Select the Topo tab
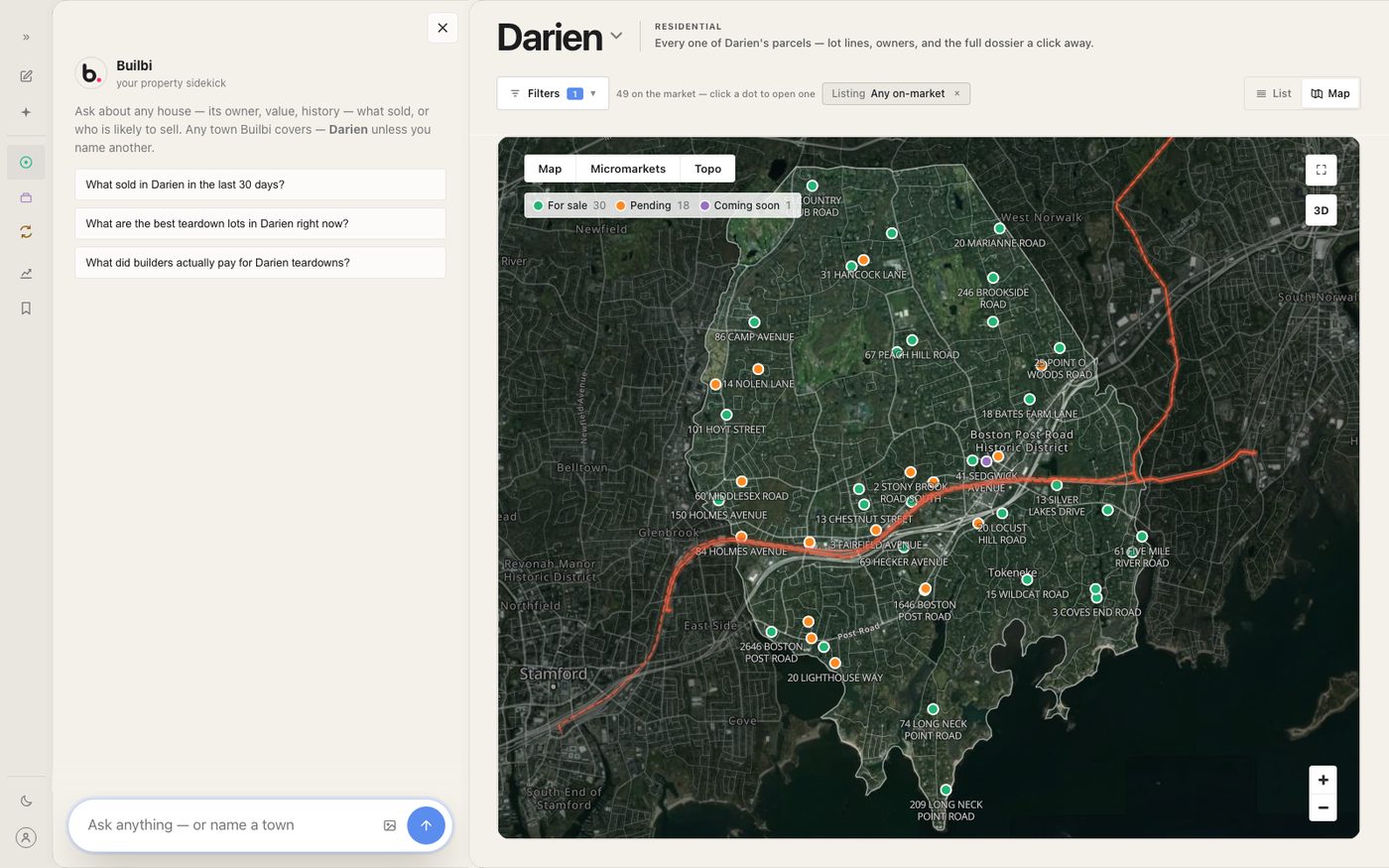The width and height of the screenshot is (1389, 868). click(x=708, y=169)
